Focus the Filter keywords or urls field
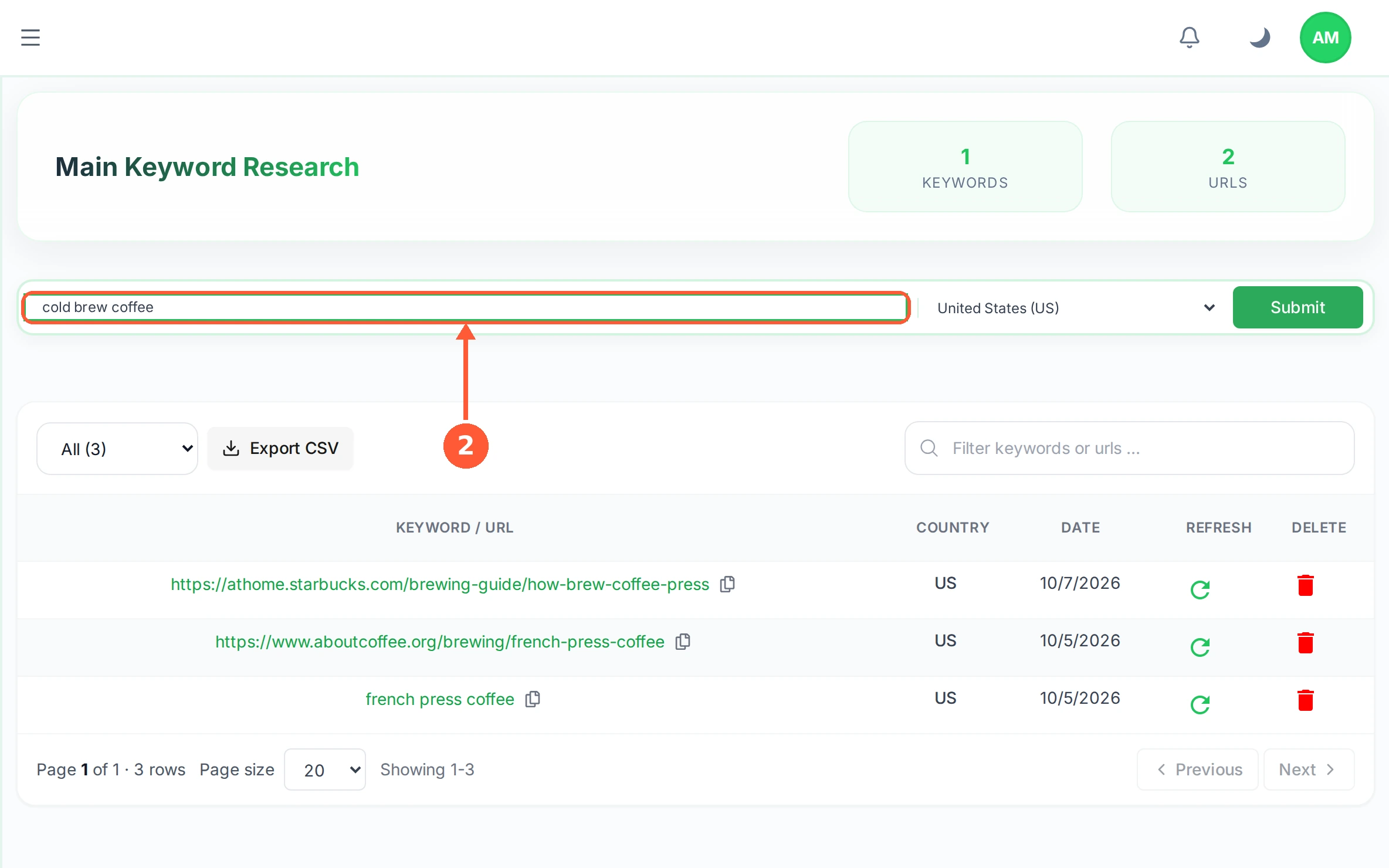 1129,448
